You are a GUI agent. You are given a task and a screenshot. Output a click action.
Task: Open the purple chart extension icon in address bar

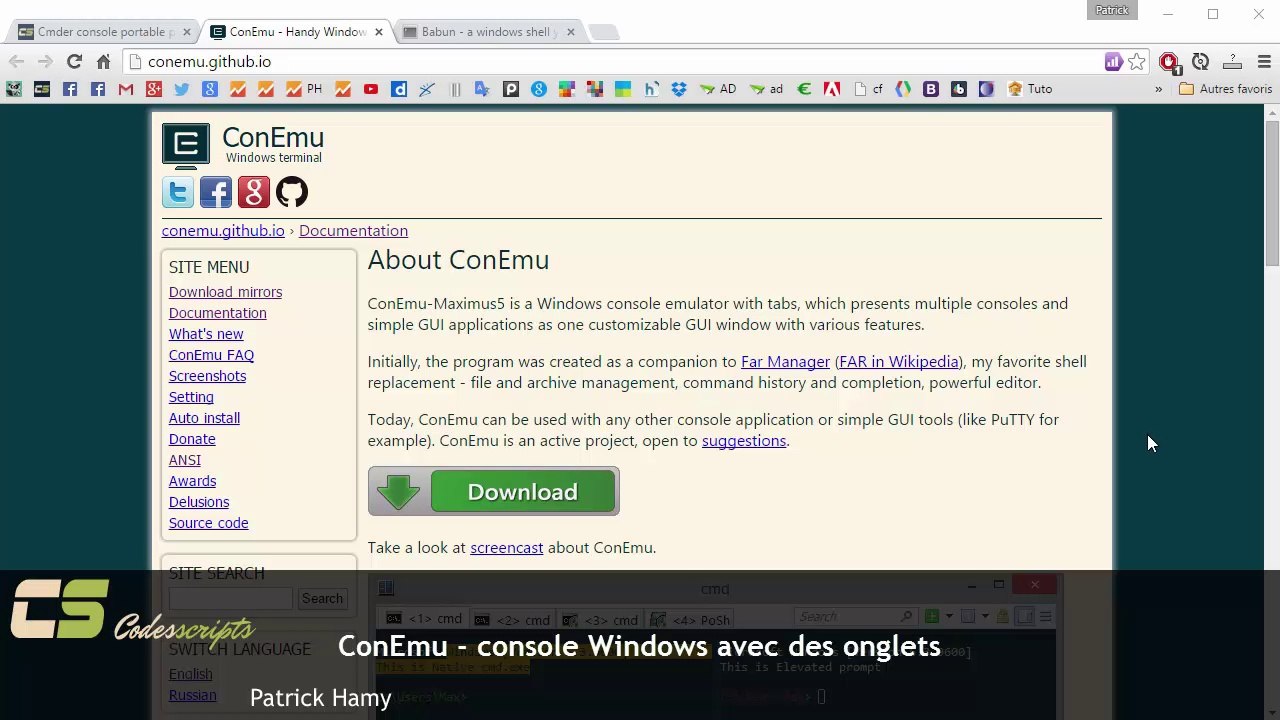[x=1113, y=62]
